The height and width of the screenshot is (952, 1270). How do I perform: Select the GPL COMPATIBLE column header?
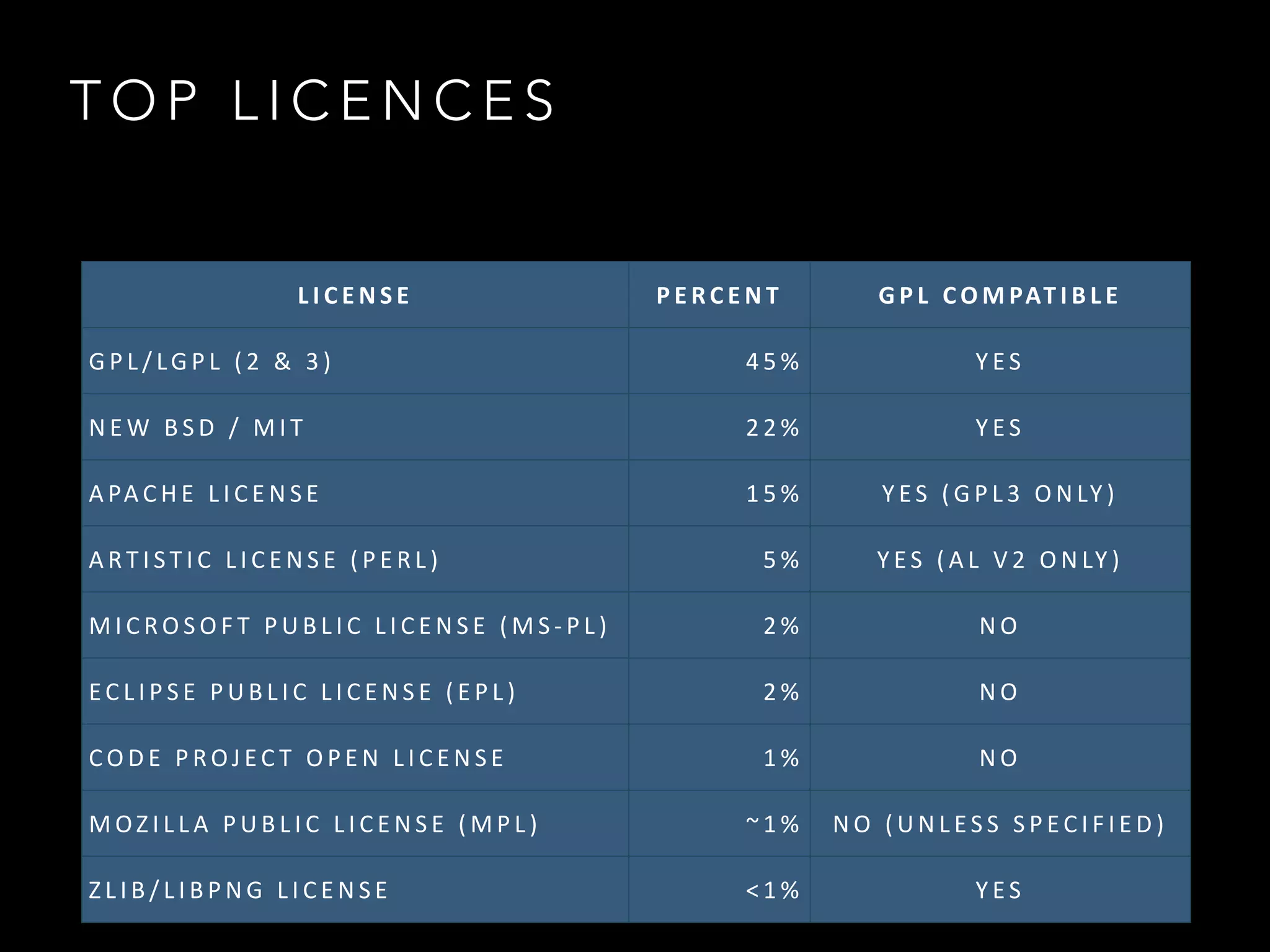click(999, 296)
